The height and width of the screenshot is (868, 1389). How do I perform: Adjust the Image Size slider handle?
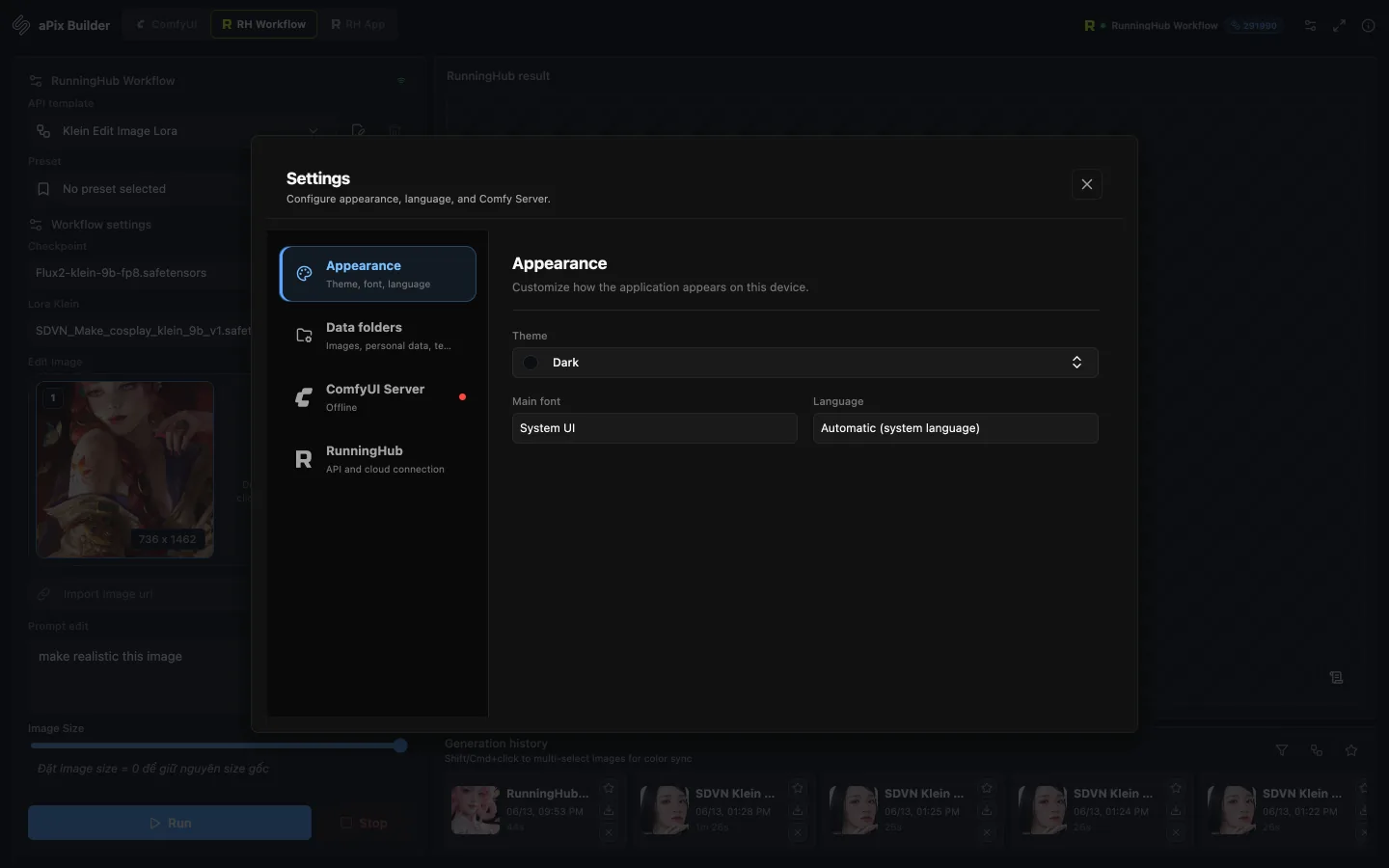point(400,746)
